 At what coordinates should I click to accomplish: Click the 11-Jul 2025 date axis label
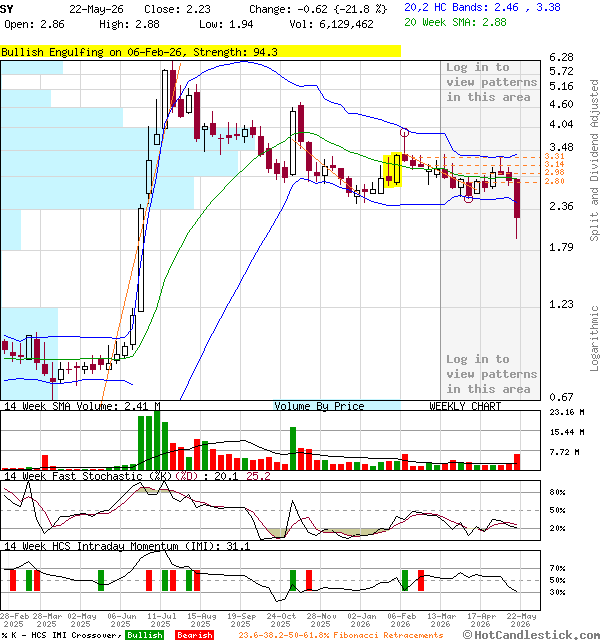[x=161, y=620]
